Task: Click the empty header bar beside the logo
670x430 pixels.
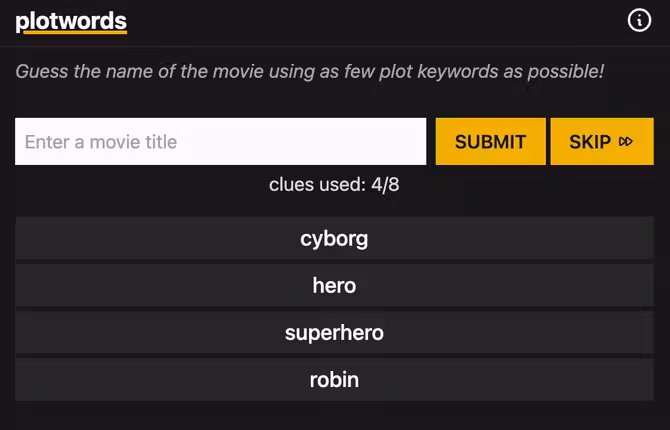Action: coord(380,21)
